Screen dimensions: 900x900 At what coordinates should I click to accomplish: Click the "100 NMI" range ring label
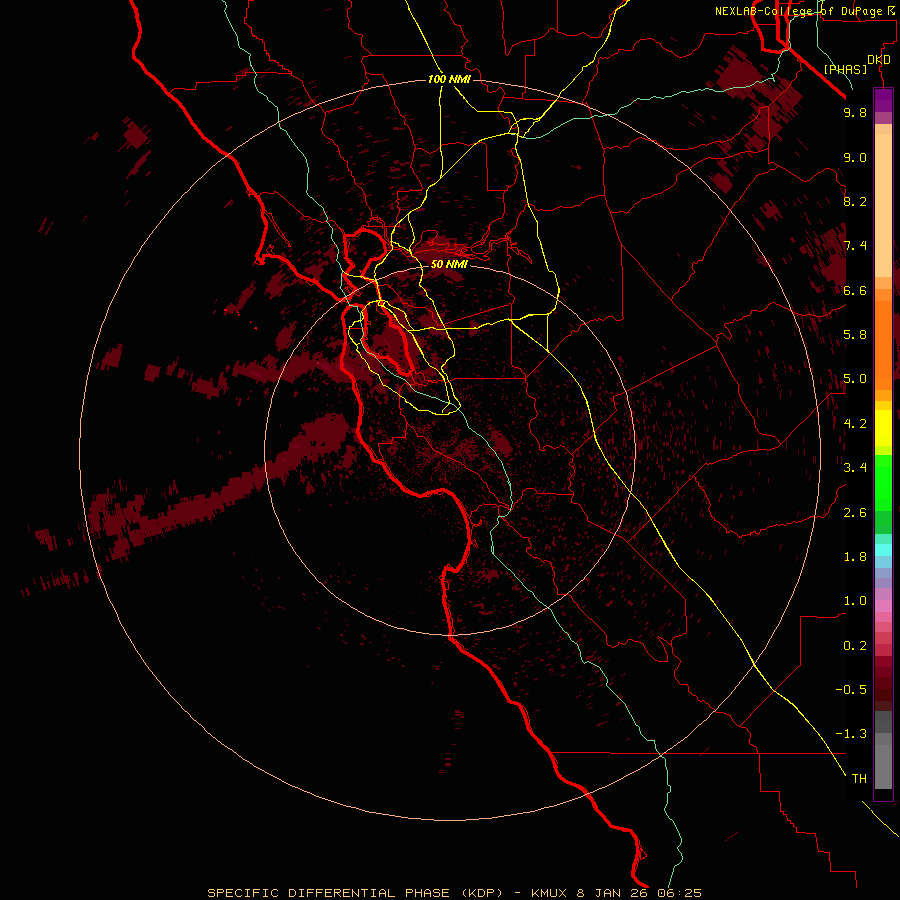pos(449,79)
